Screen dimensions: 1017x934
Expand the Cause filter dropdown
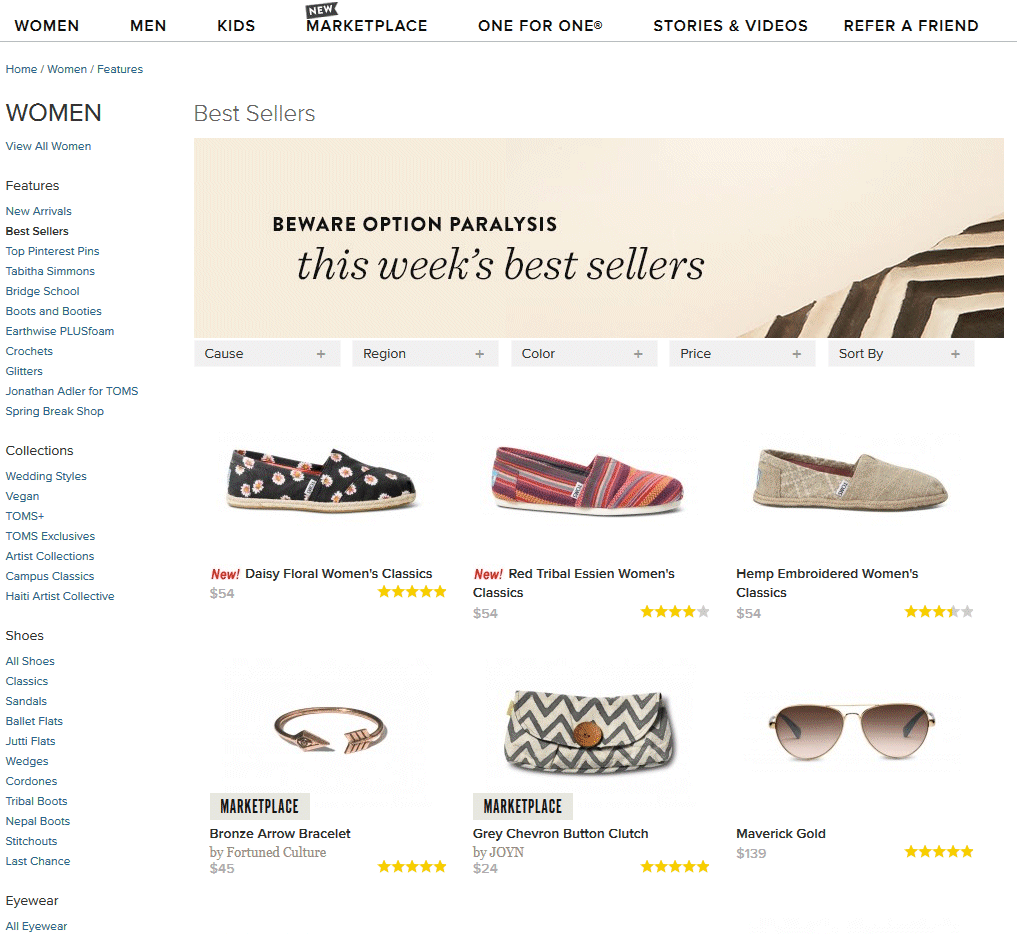tap(266, 354)
